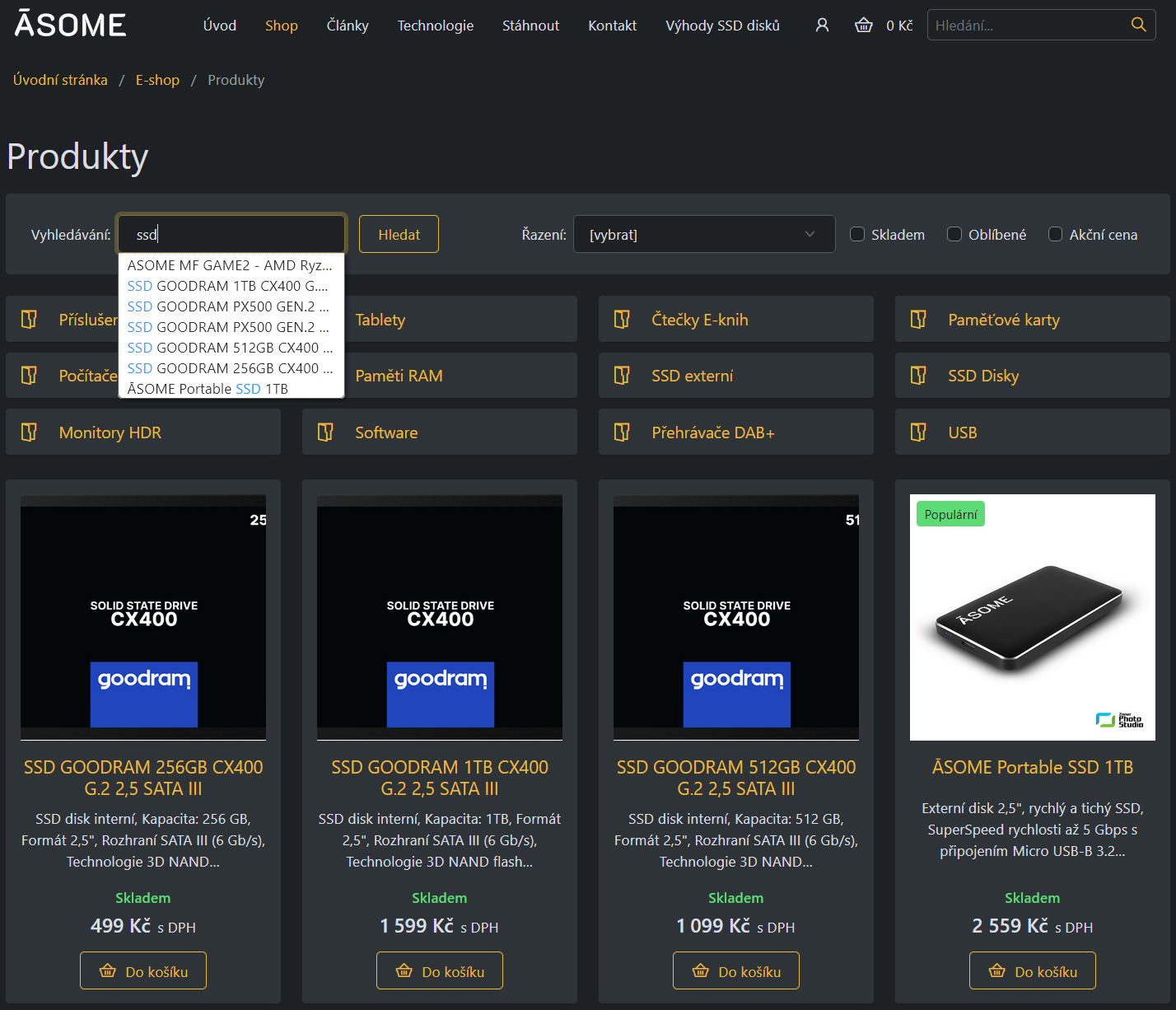Choose SSD GOODRAM 512GB CX400 autocomplete suggestion
The height and width of the screenshot is (1010, 1176).
click(230, 348)
